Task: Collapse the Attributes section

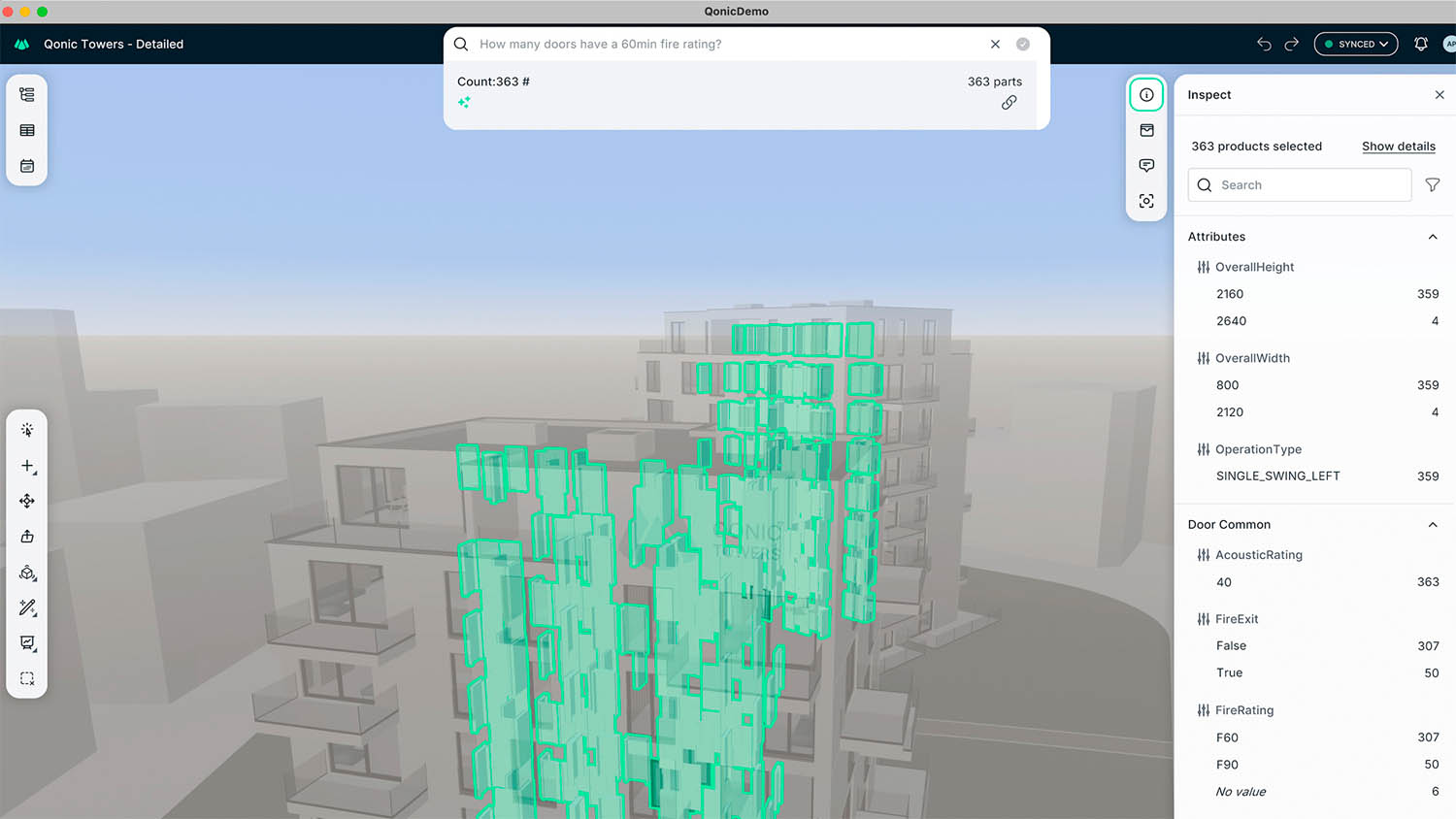Action: (x=1432, y=237)
